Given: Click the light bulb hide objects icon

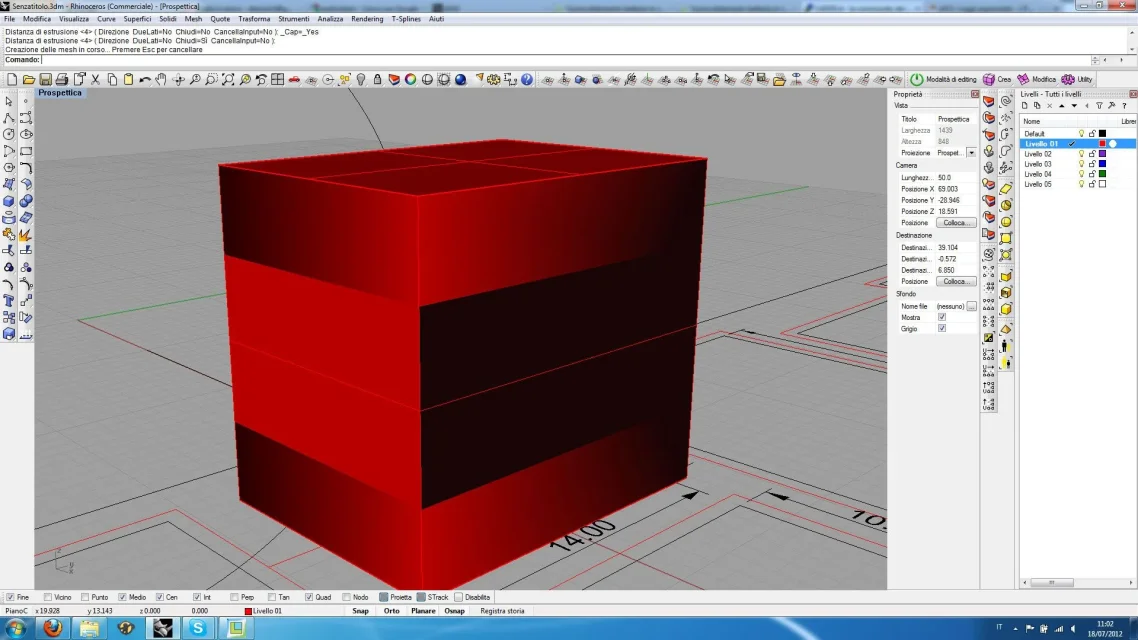Looking at the screenshot, I should 361,79.
